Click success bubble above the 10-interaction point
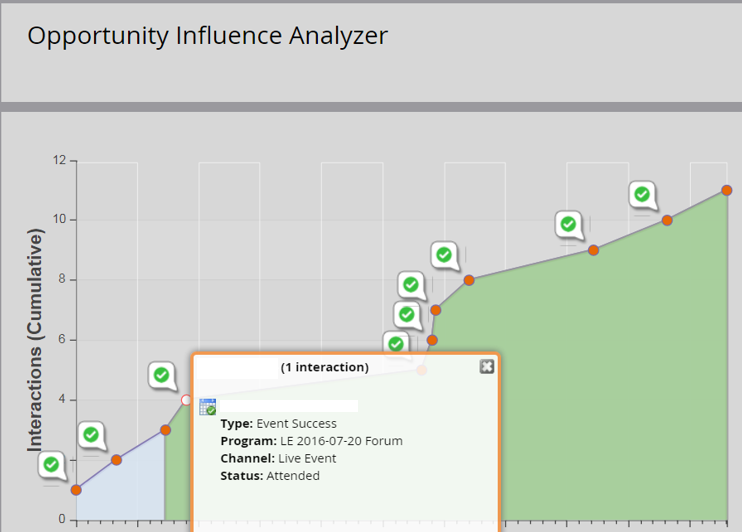 [x=642, y=195]
